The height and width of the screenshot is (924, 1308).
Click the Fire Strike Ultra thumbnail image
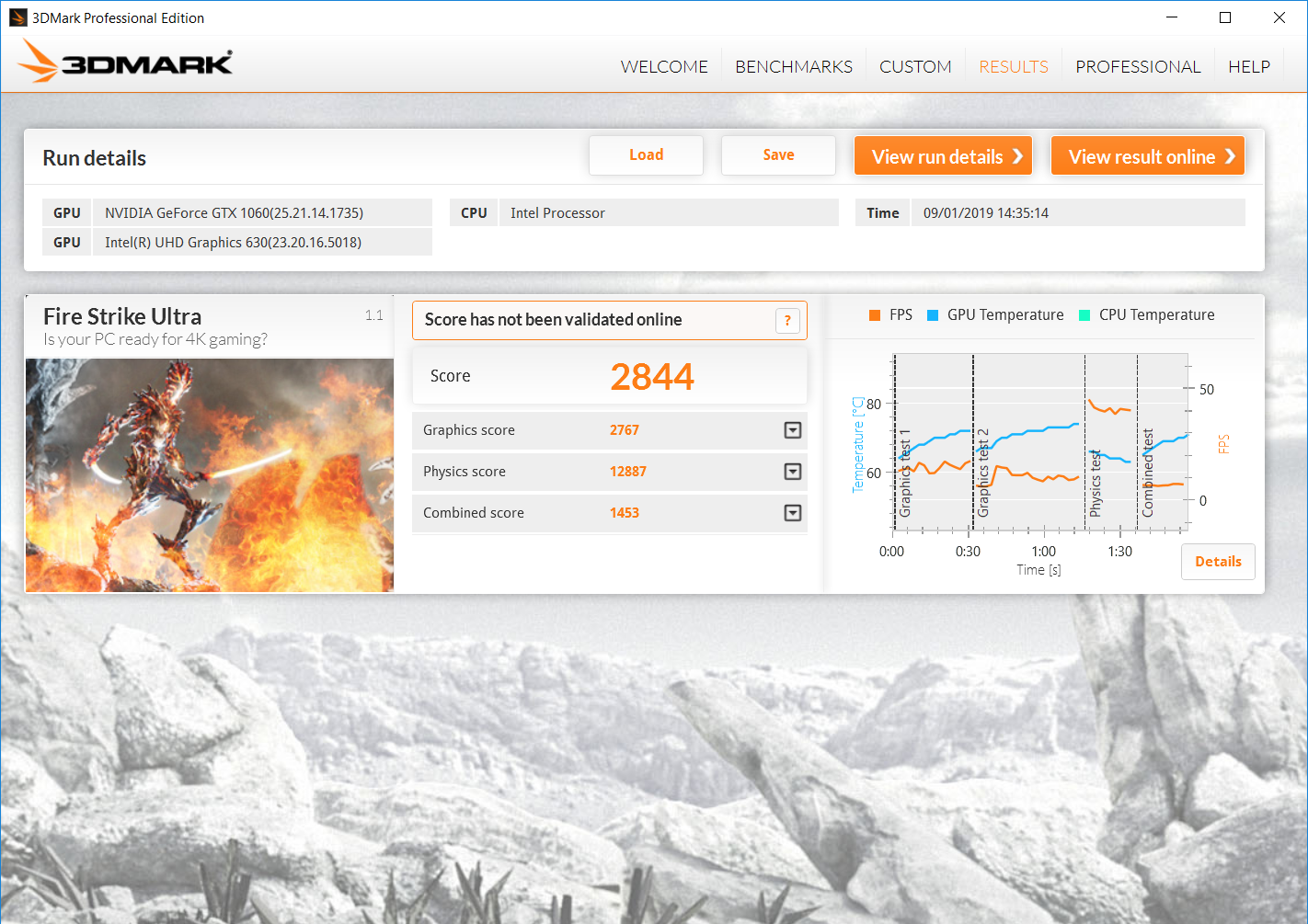coord(210,474)
